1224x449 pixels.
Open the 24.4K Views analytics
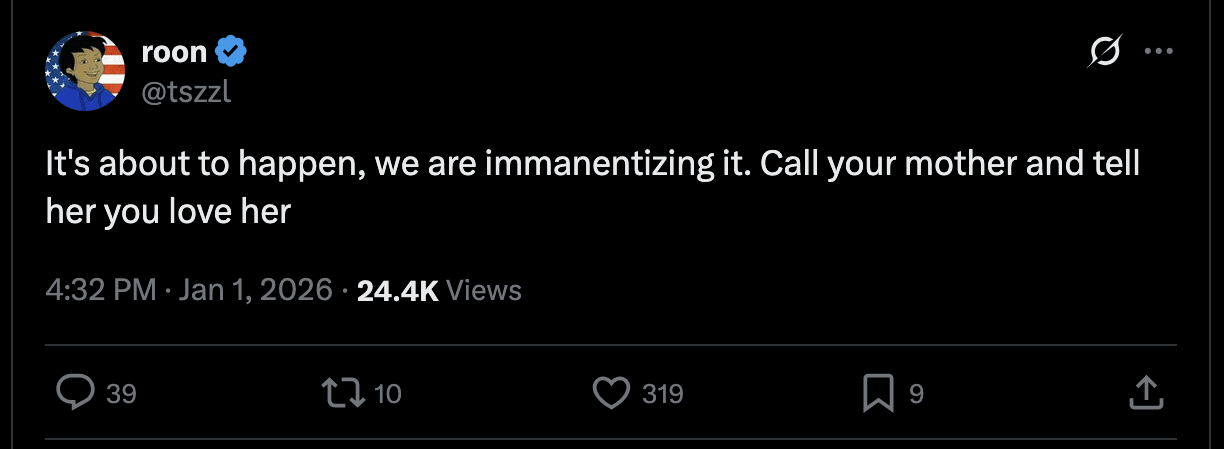click(x=439, y=290)
